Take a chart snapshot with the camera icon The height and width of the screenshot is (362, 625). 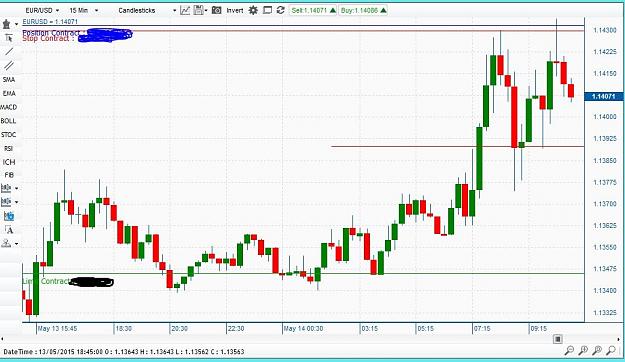pyautogui.click(x=216, y=10)
